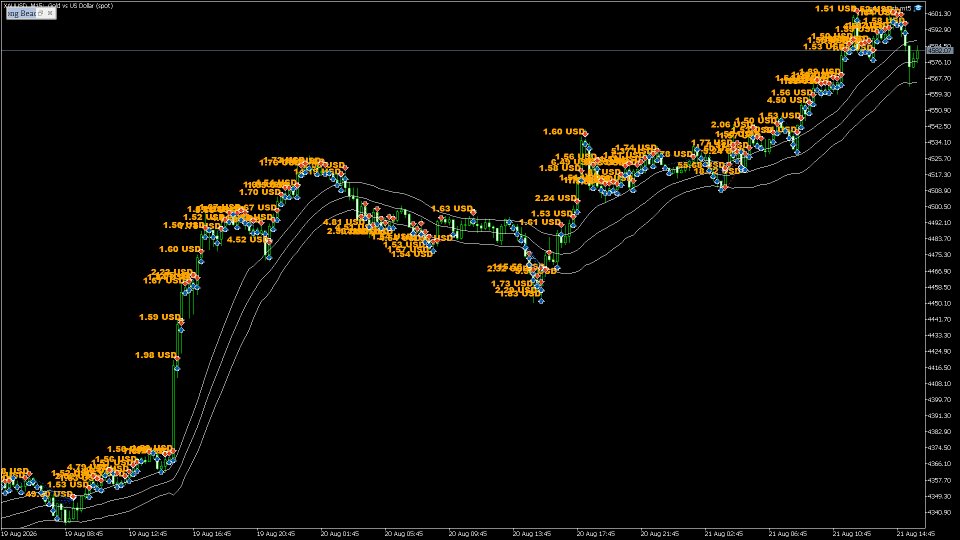Select the 1.59 USD profit label

[159, 317]
